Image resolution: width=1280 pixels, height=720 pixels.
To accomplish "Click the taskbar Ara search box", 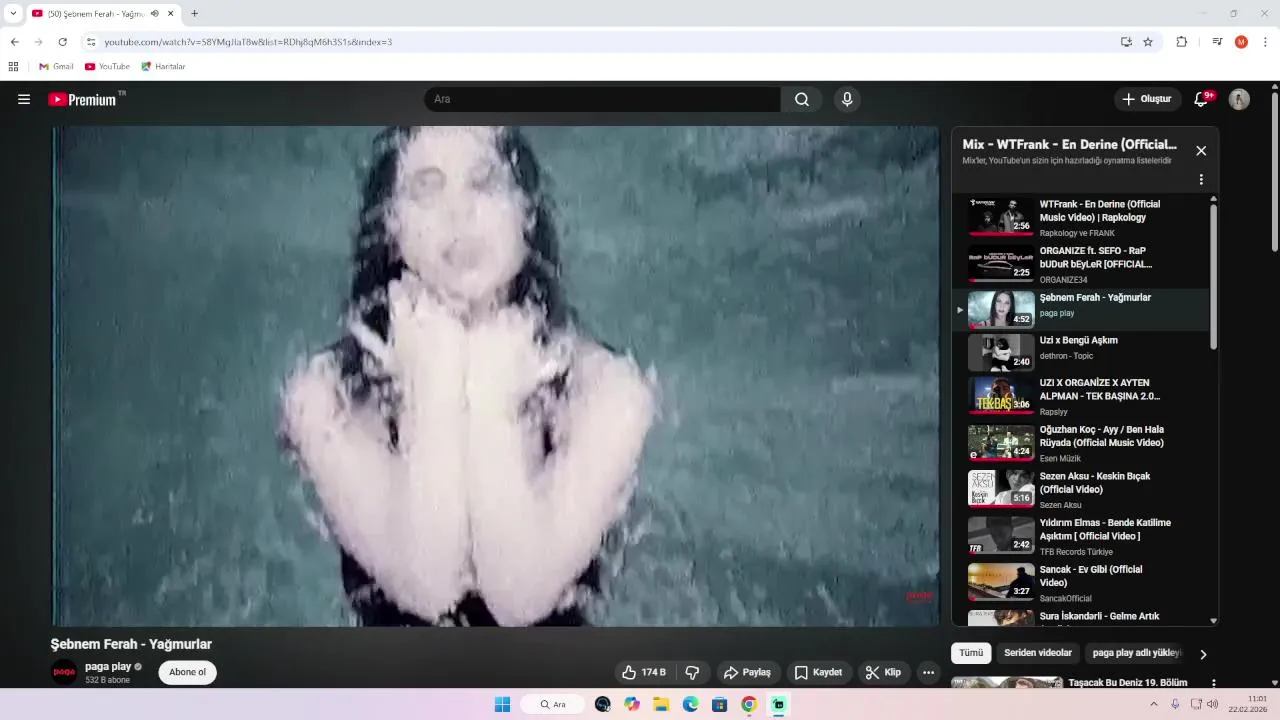I will (553, 704).
